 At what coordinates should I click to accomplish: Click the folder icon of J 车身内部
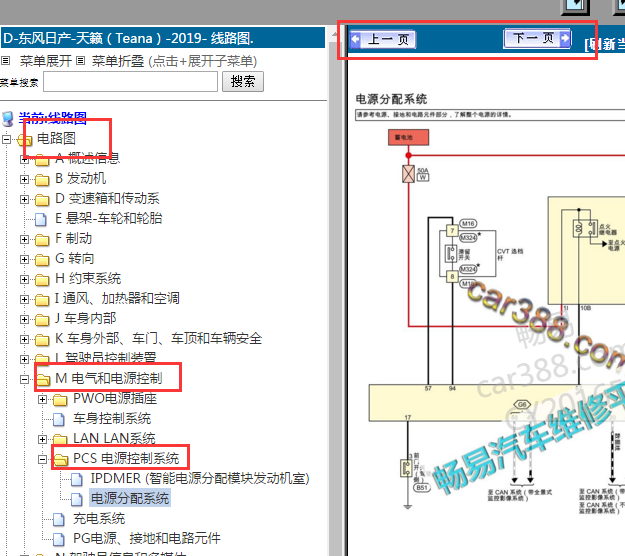42,320
